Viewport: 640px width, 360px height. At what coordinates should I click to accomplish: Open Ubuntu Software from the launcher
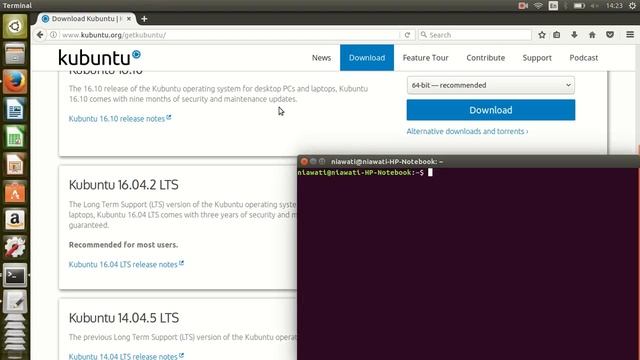15,192
